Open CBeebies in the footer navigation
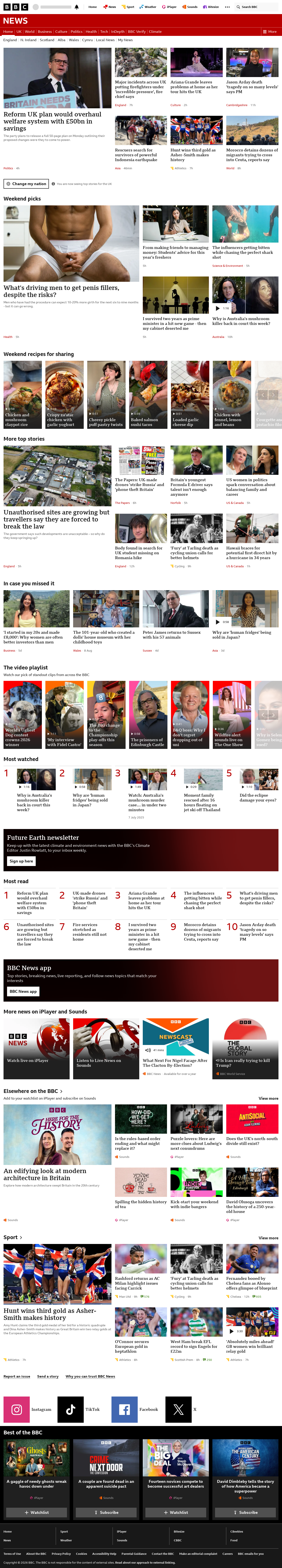282x1568 pixels. (237, 1531)
